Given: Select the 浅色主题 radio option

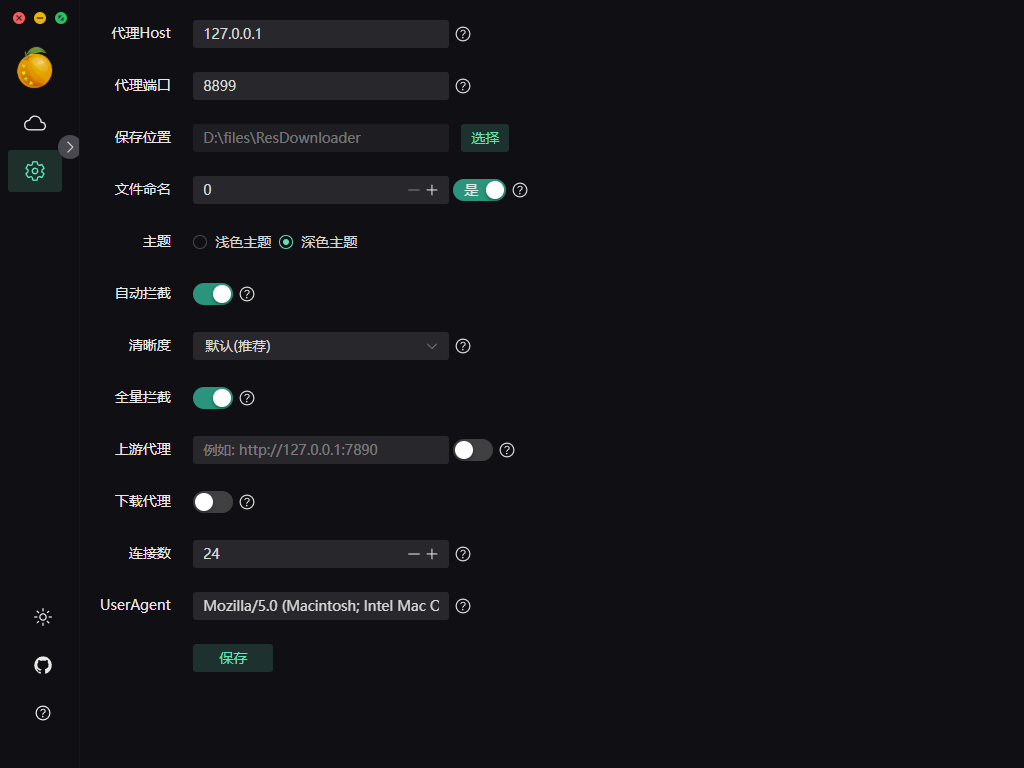Looking at the screenshot, I should [x=198, y=241].
